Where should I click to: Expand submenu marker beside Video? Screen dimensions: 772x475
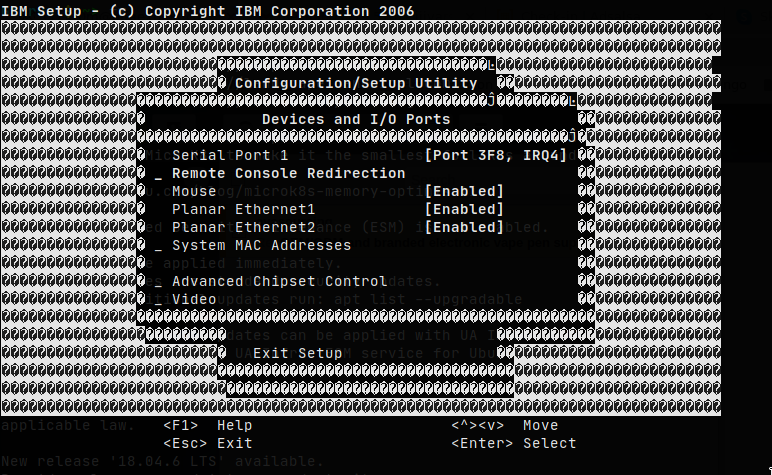click(x=158, y=301)
